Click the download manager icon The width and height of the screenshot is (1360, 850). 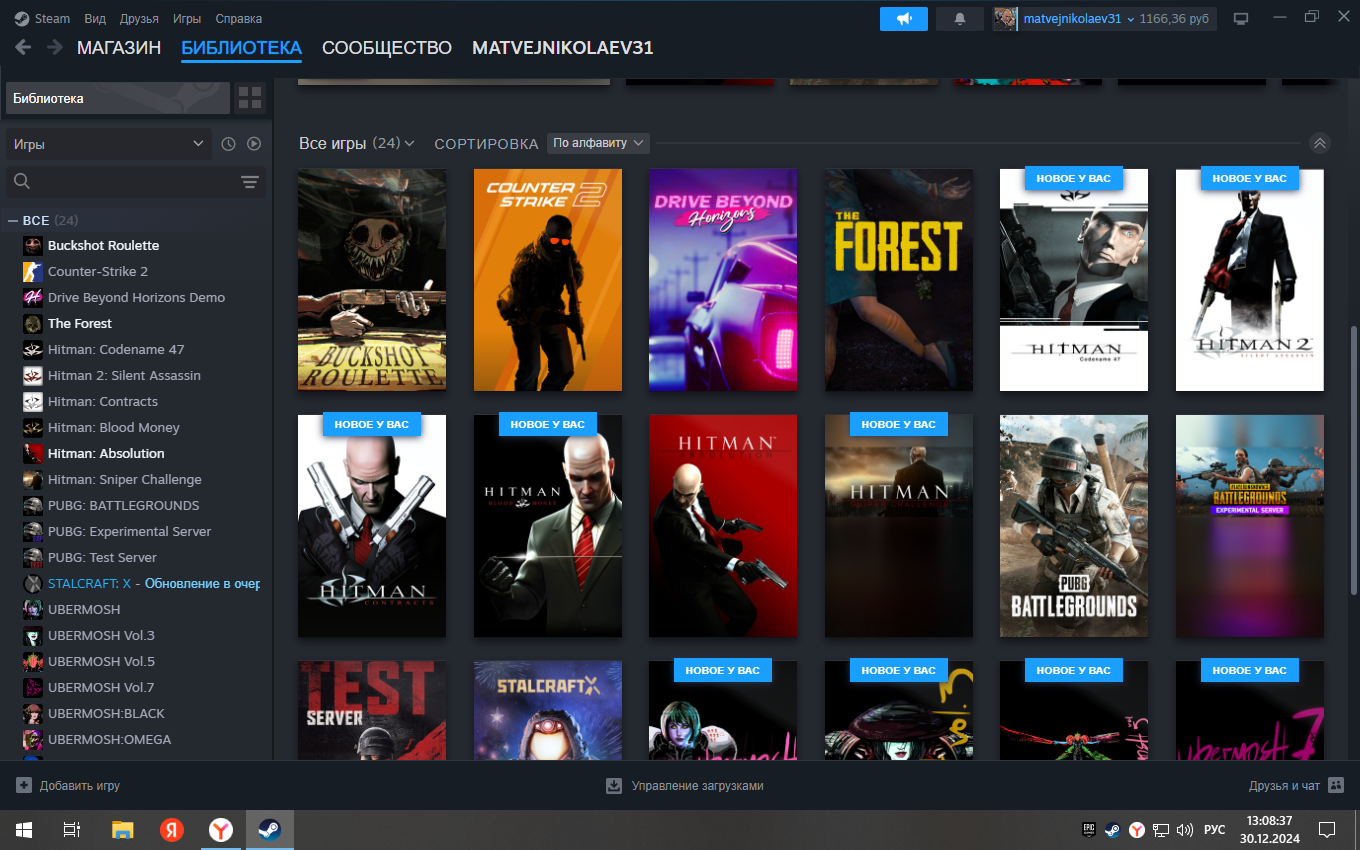614,786
